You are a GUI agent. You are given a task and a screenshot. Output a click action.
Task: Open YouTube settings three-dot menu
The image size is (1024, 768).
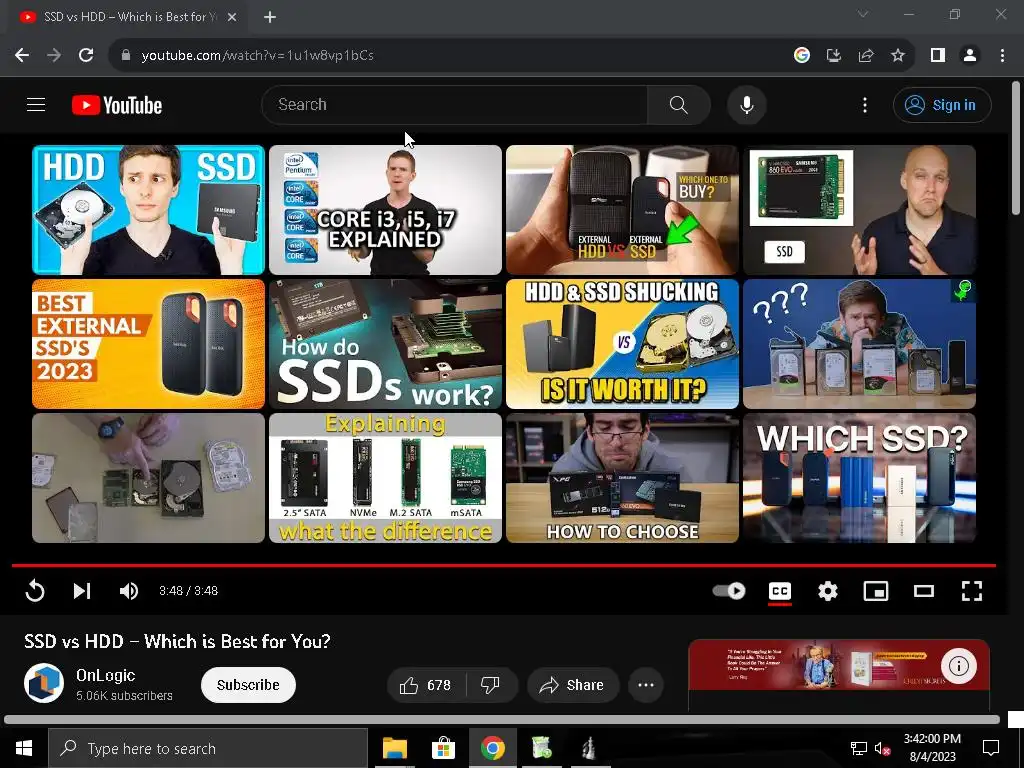(865, 104)
